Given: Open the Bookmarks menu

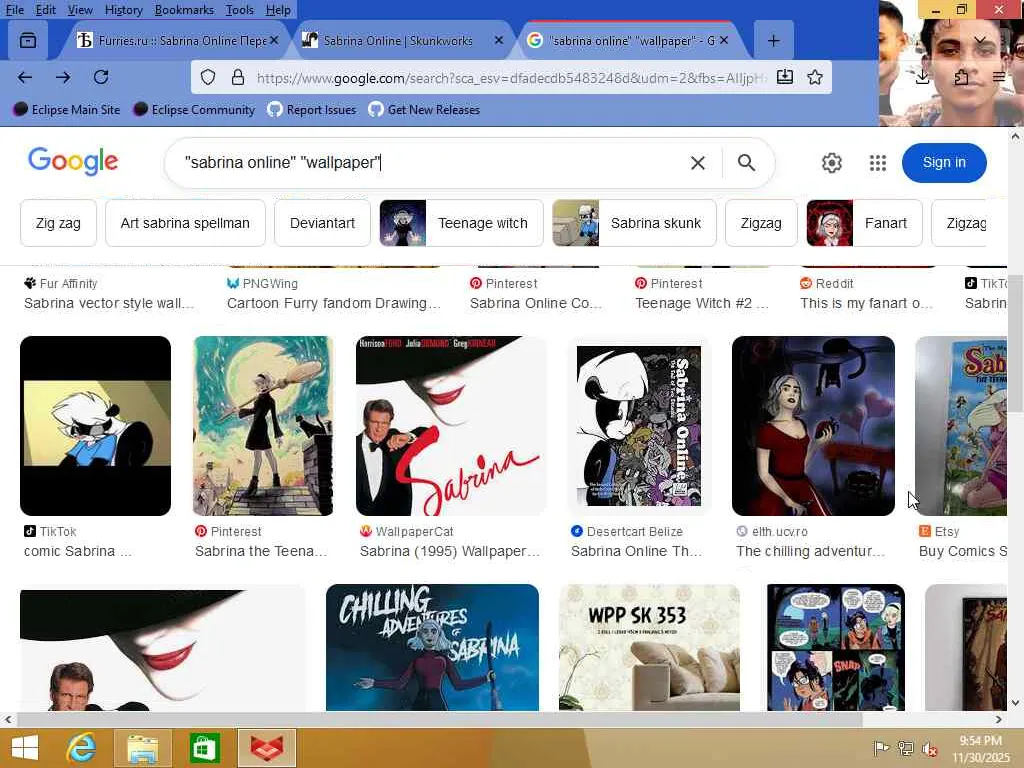Looking at the screenshot, I should click(x=184, y=10).
